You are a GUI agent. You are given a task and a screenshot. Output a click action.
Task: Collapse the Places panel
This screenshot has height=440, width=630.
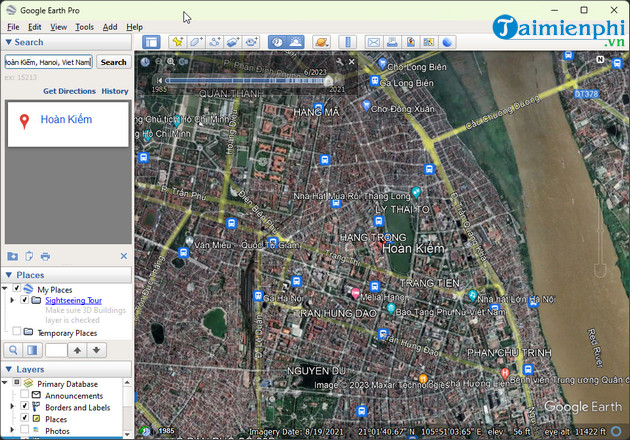(8, 275)
